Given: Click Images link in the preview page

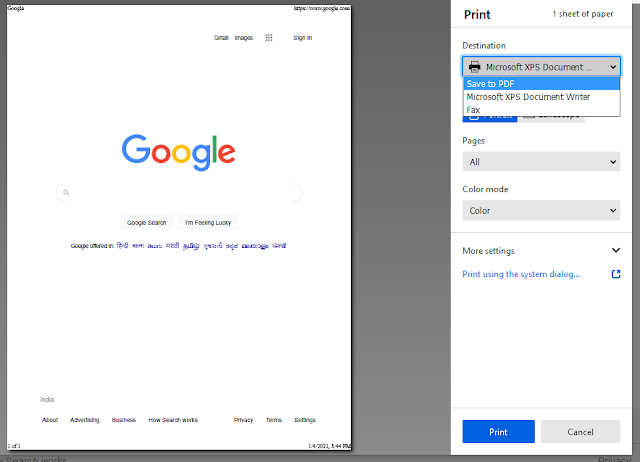Looking at the screenshot, I should [244, 38].
